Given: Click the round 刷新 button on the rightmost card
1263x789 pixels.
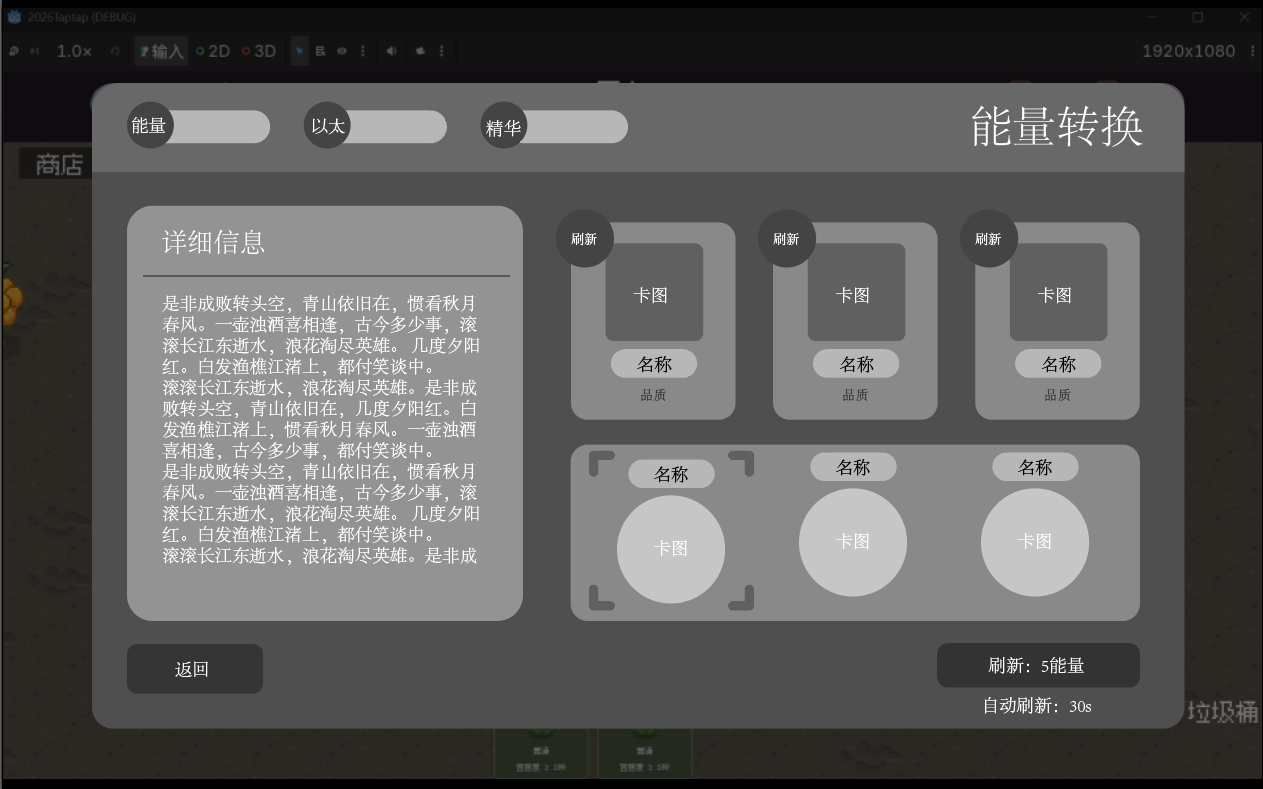Looking at the screenshot, I should point(989,239).
